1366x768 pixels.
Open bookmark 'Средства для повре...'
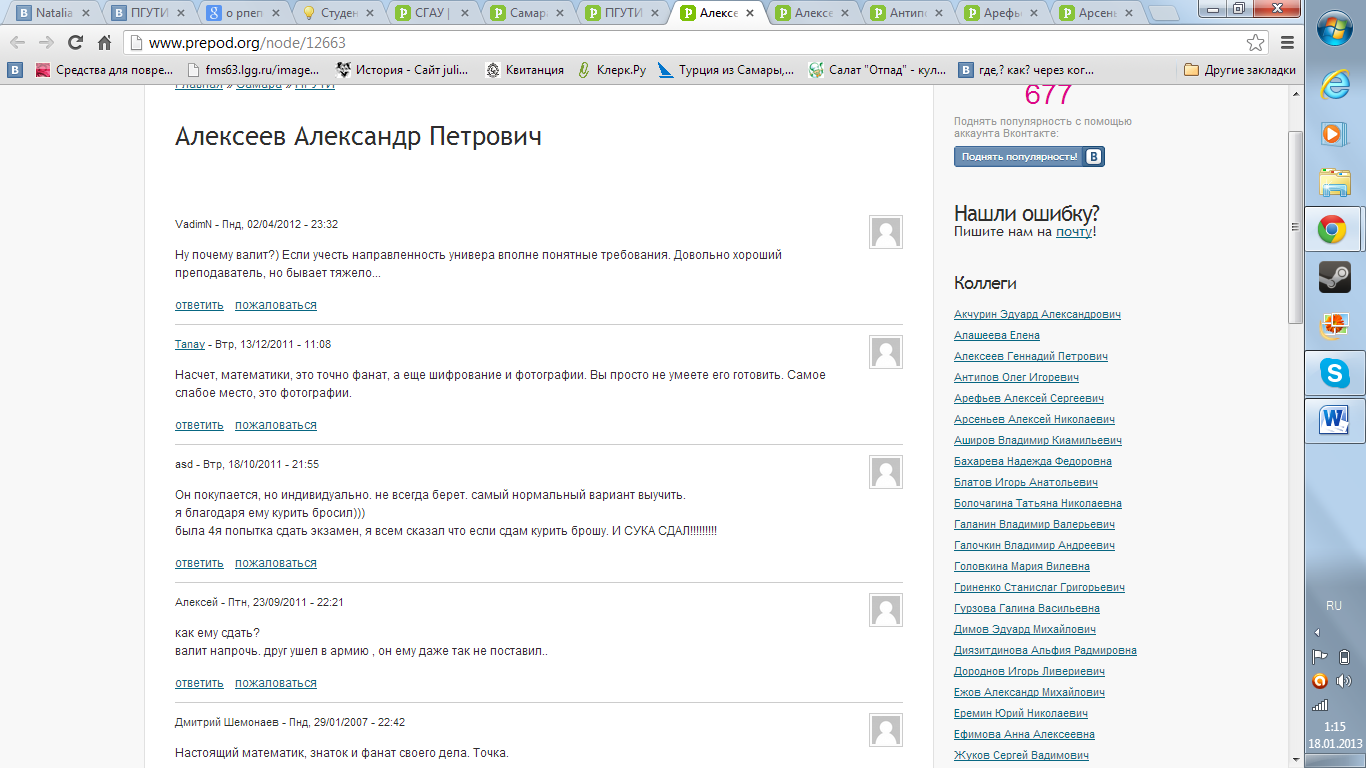(105, 70)
